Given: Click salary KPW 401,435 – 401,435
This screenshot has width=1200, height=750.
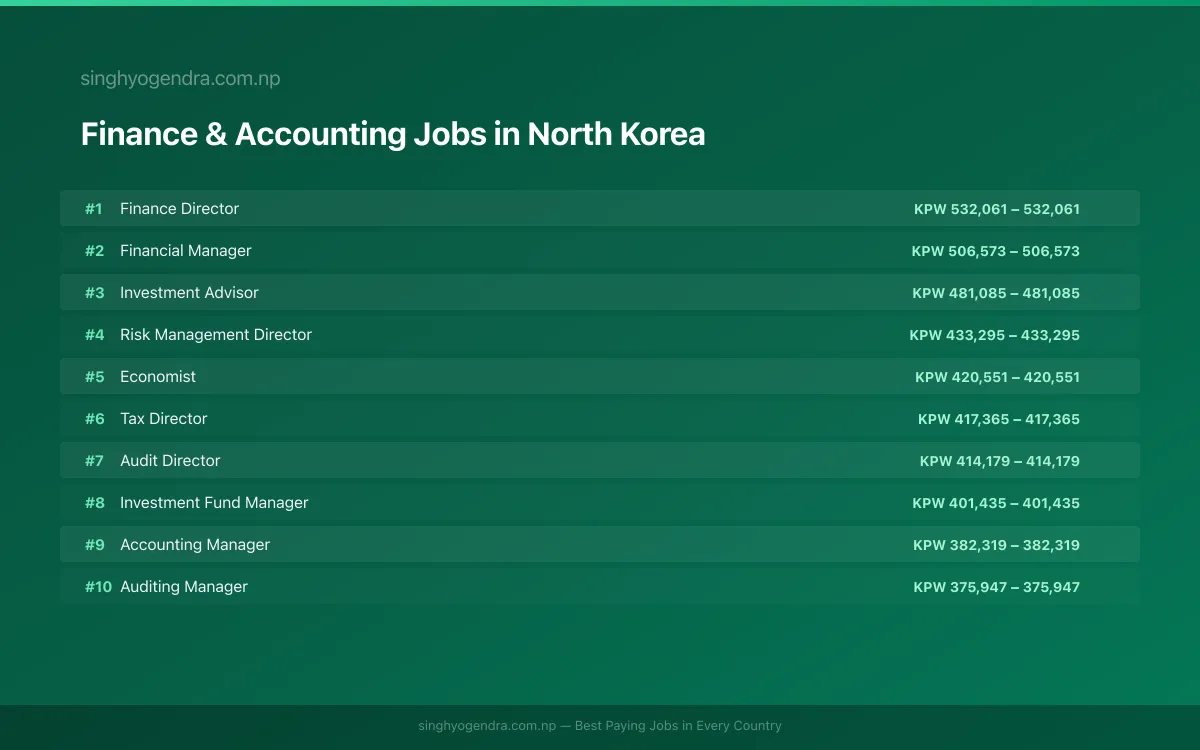Looking at the screenshot, I should (x=996, y=503).
